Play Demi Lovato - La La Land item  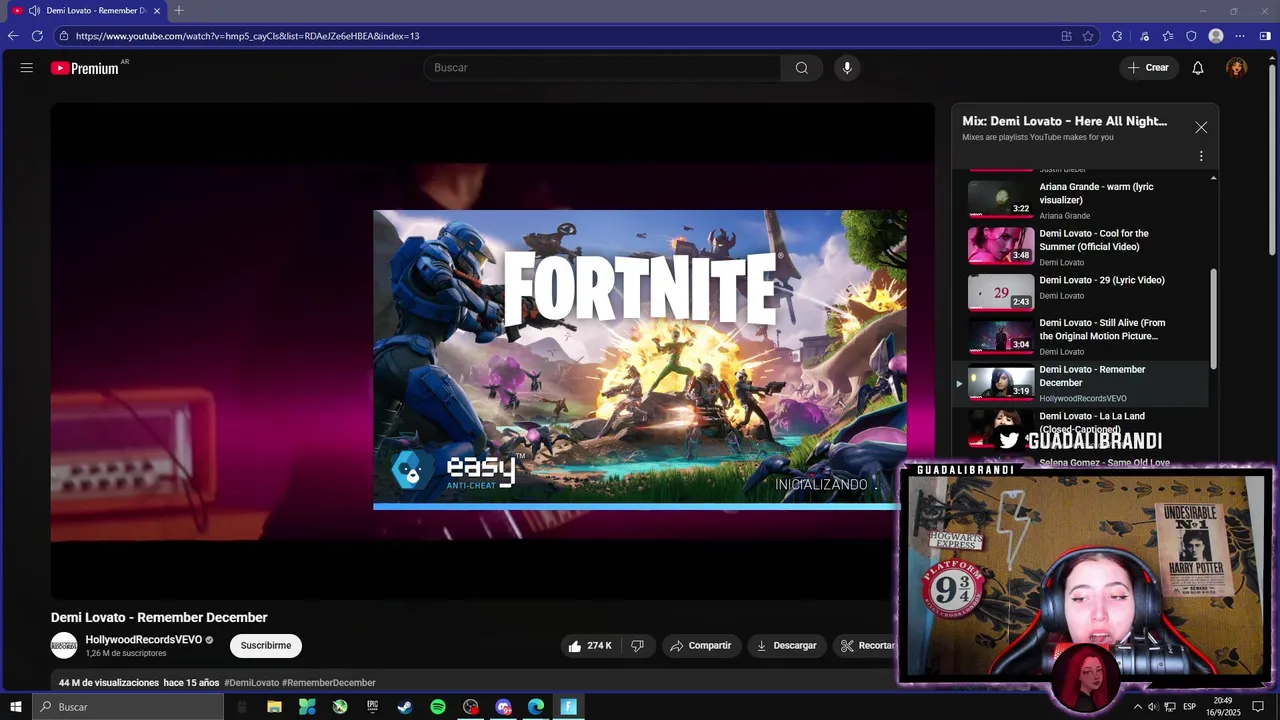coord(1088,428)
